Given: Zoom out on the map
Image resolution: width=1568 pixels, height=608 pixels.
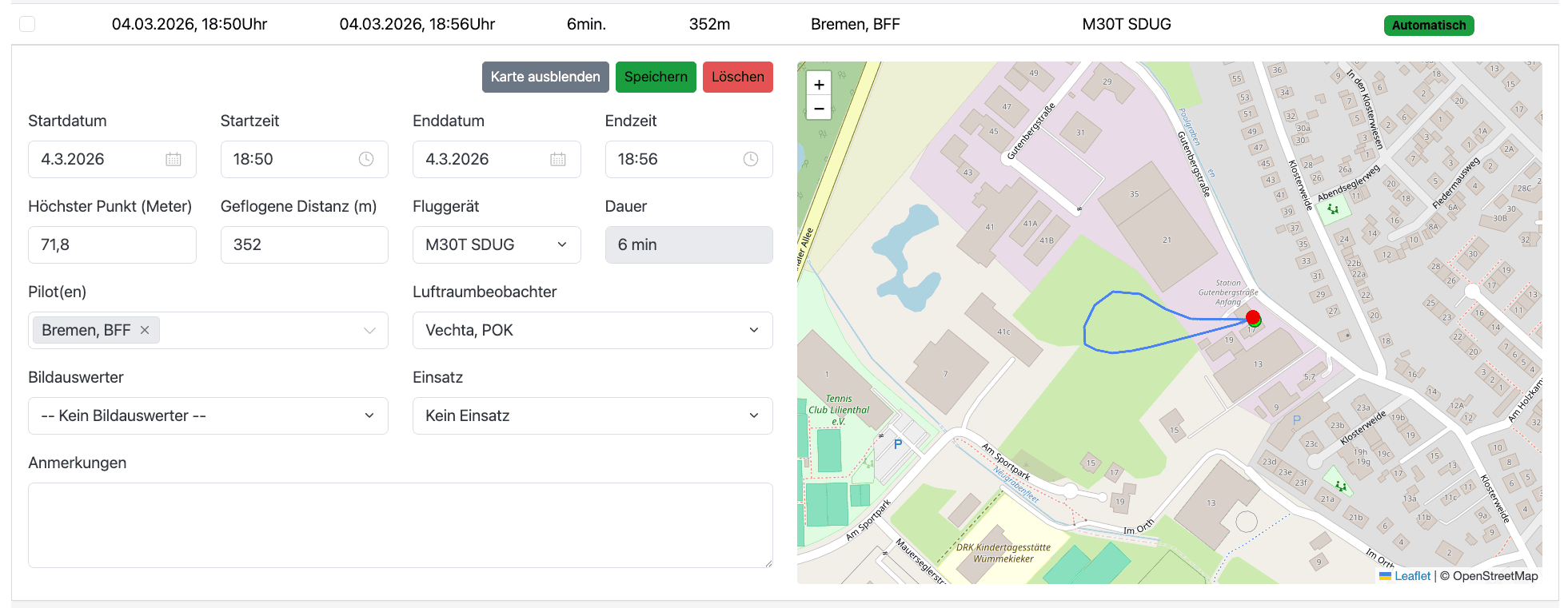Looking at the screenshot, I should 819,109.
